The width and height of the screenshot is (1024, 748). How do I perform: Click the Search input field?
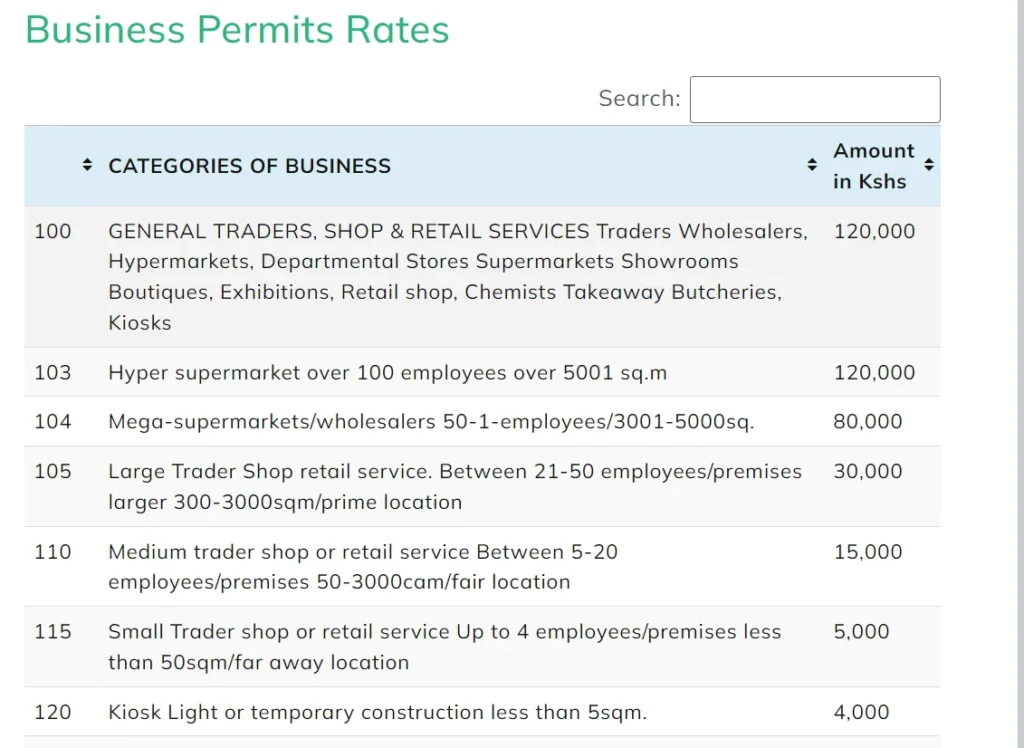coord(814,100)
